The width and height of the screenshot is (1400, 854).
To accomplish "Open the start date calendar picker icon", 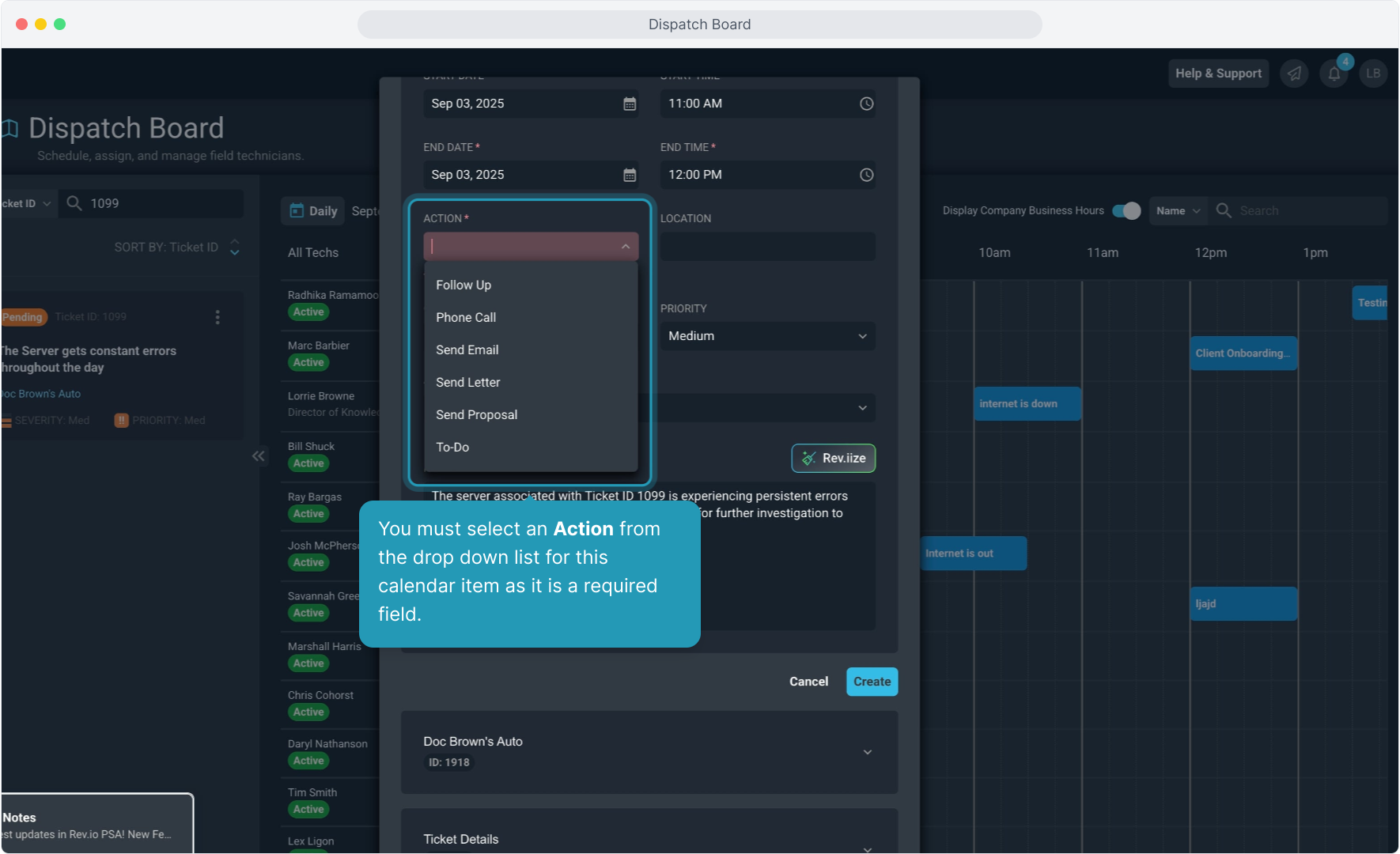I will point(630,104).
